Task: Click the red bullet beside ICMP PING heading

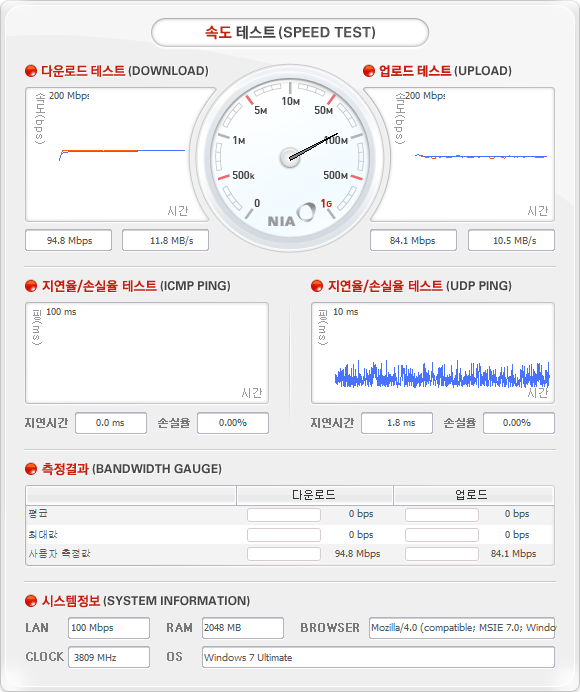Action: coord(31,286)
